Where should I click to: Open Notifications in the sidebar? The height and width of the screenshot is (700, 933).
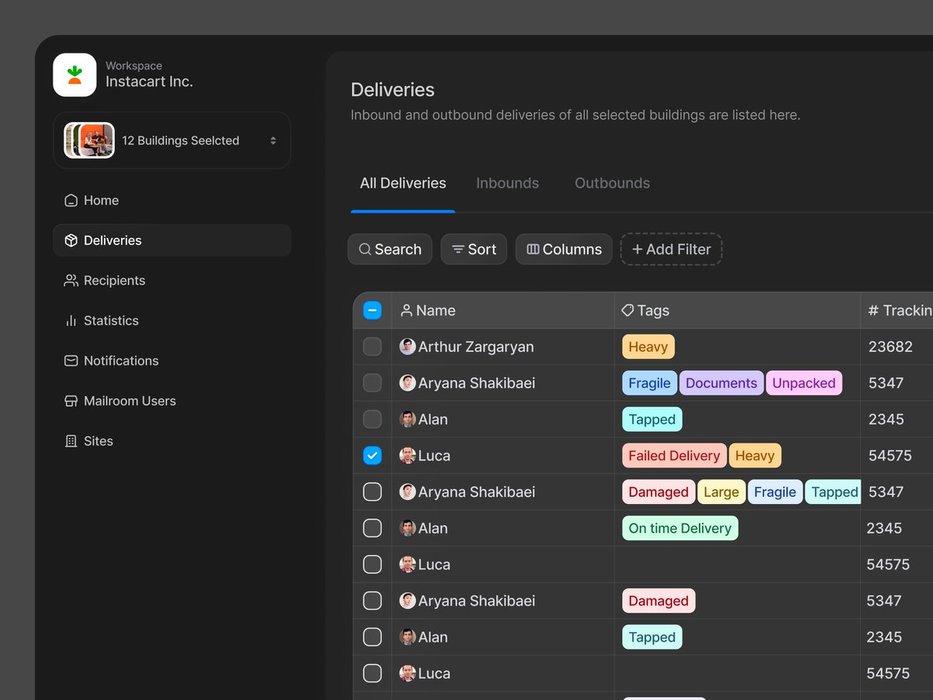120,360
